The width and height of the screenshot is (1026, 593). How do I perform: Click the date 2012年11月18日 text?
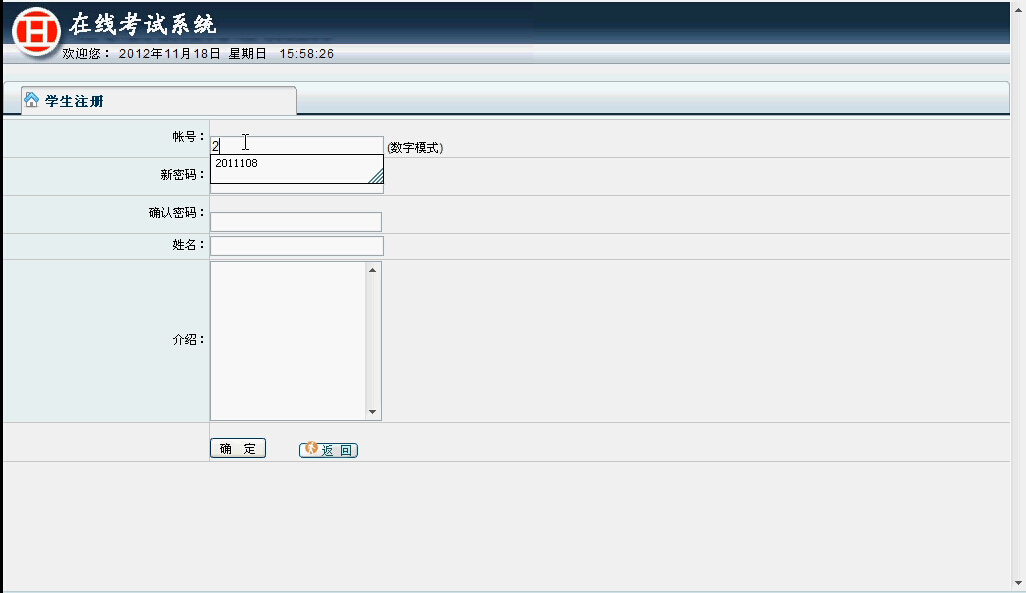[169, 54]
